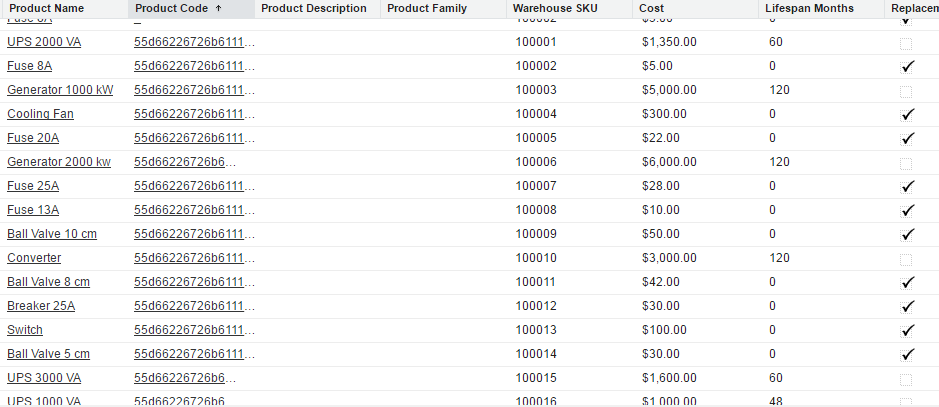The height and width of the screenshot is (407, 939).
Task: Sort by Product Name column header
Action: (47, 8)
